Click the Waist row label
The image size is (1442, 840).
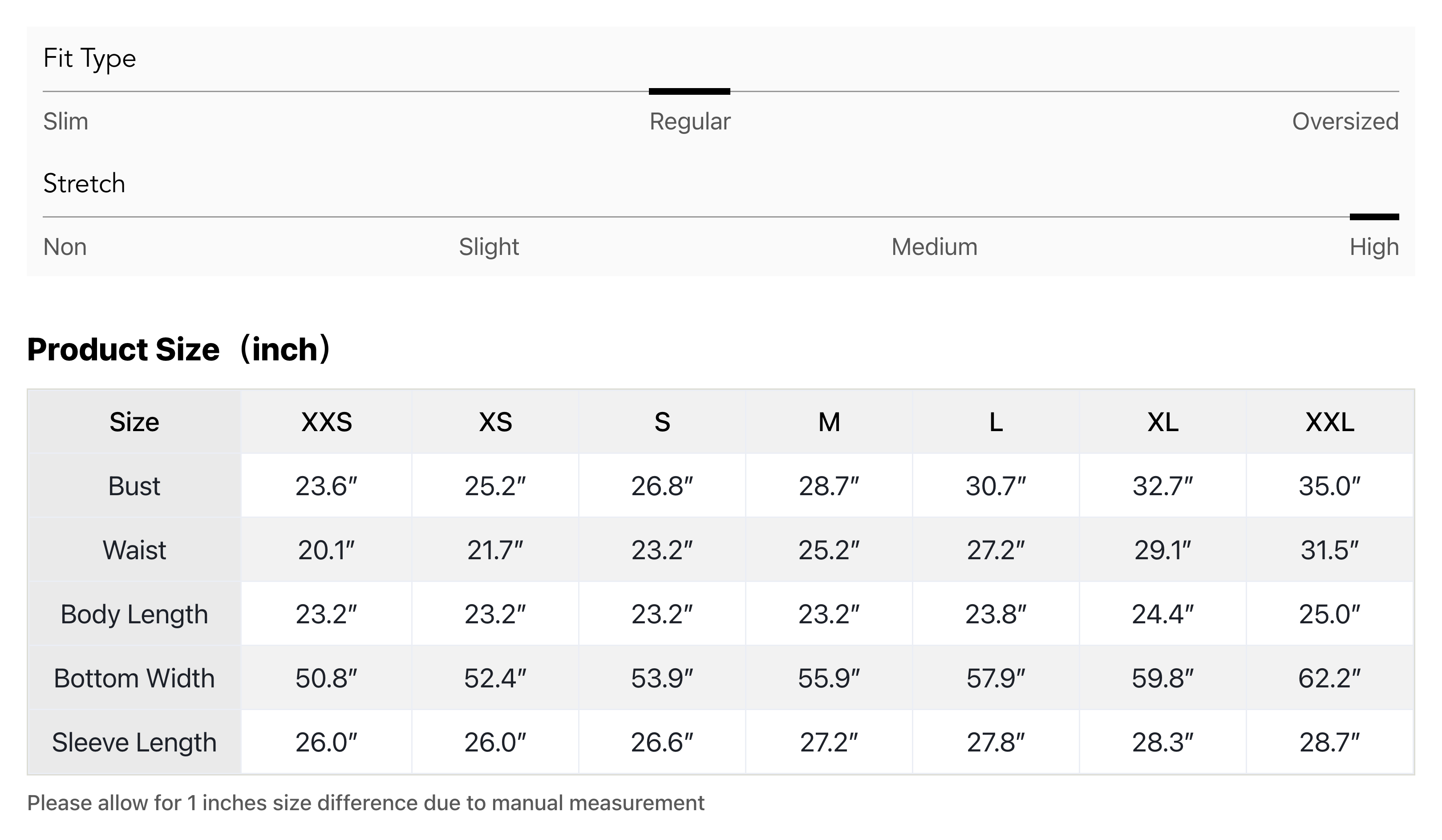pos(134,550)
